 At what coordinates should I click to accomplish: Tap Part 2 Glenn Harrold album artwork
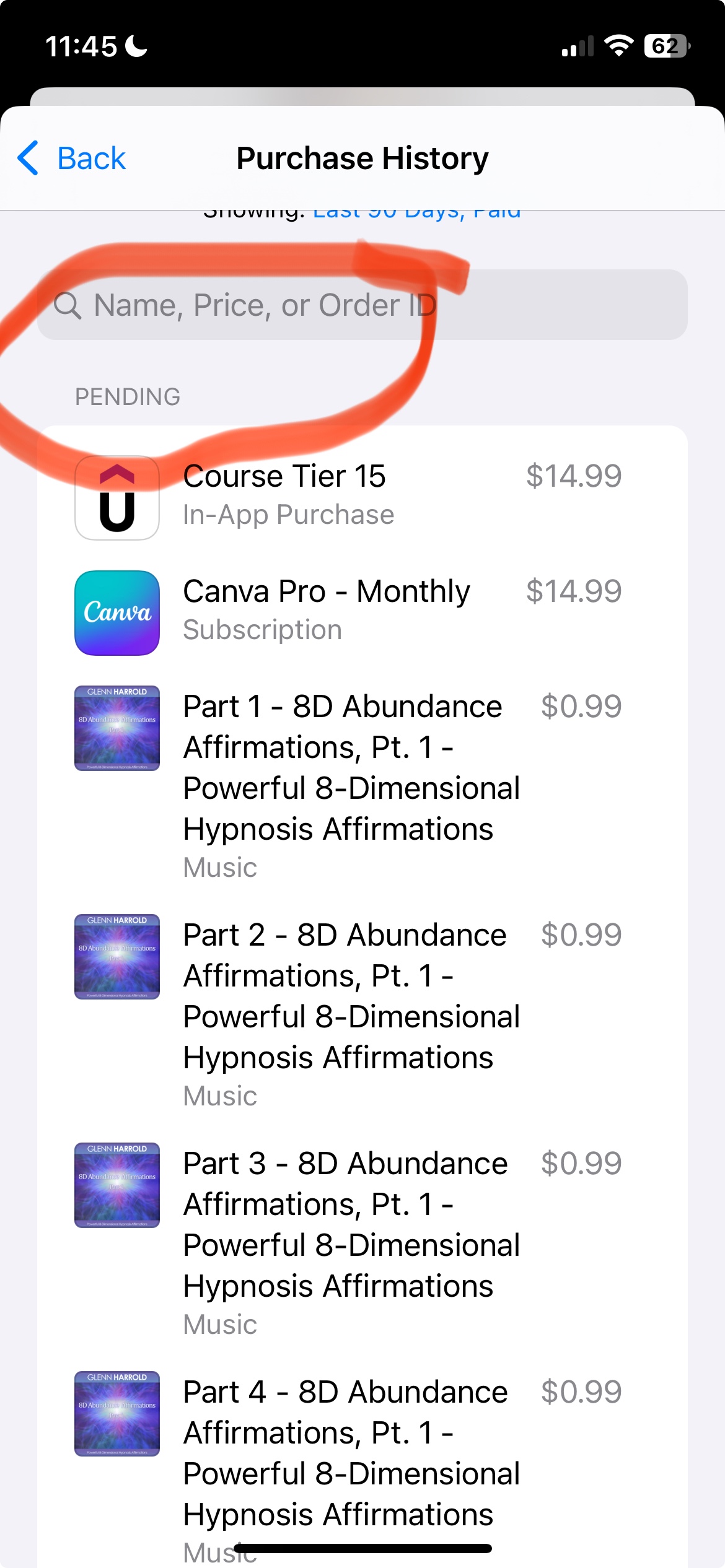[x=117, y=957]
